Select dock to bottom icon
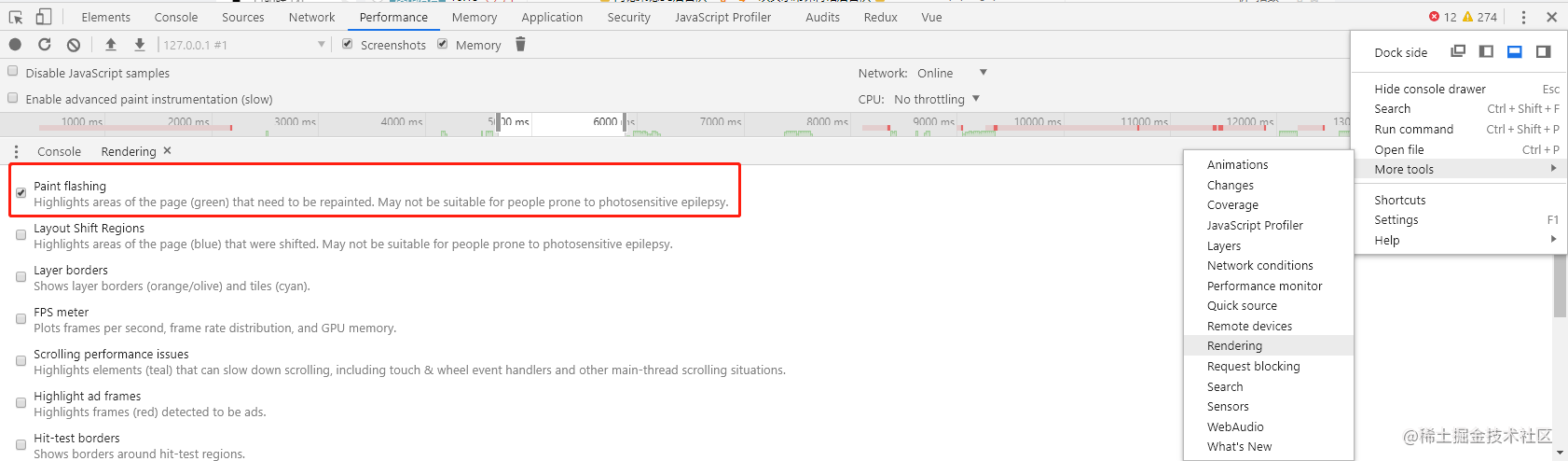This screenshot has width=1568, height=461. (1515, 51)
